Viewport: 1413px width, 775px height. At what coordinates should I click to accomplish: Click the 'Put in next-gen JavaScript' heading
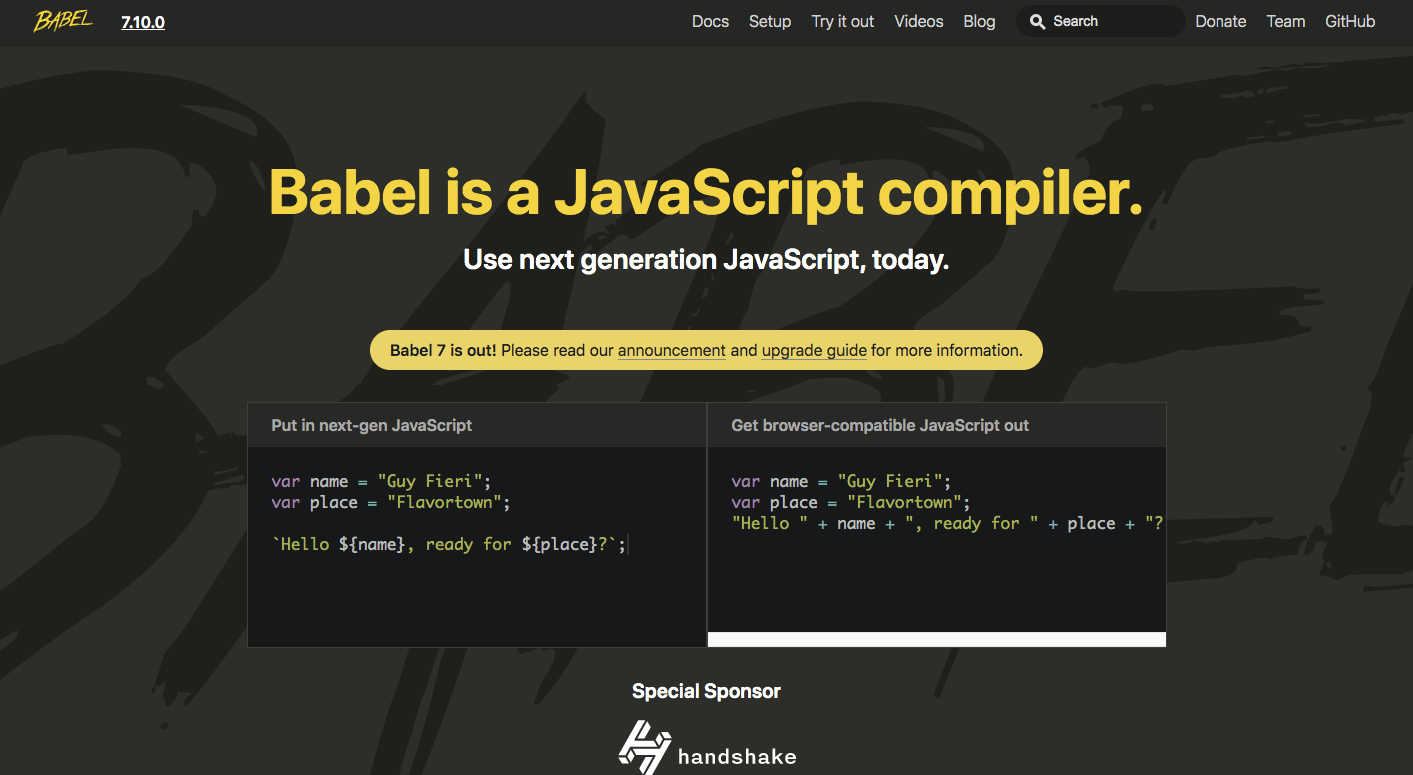(x=372, y=425)
